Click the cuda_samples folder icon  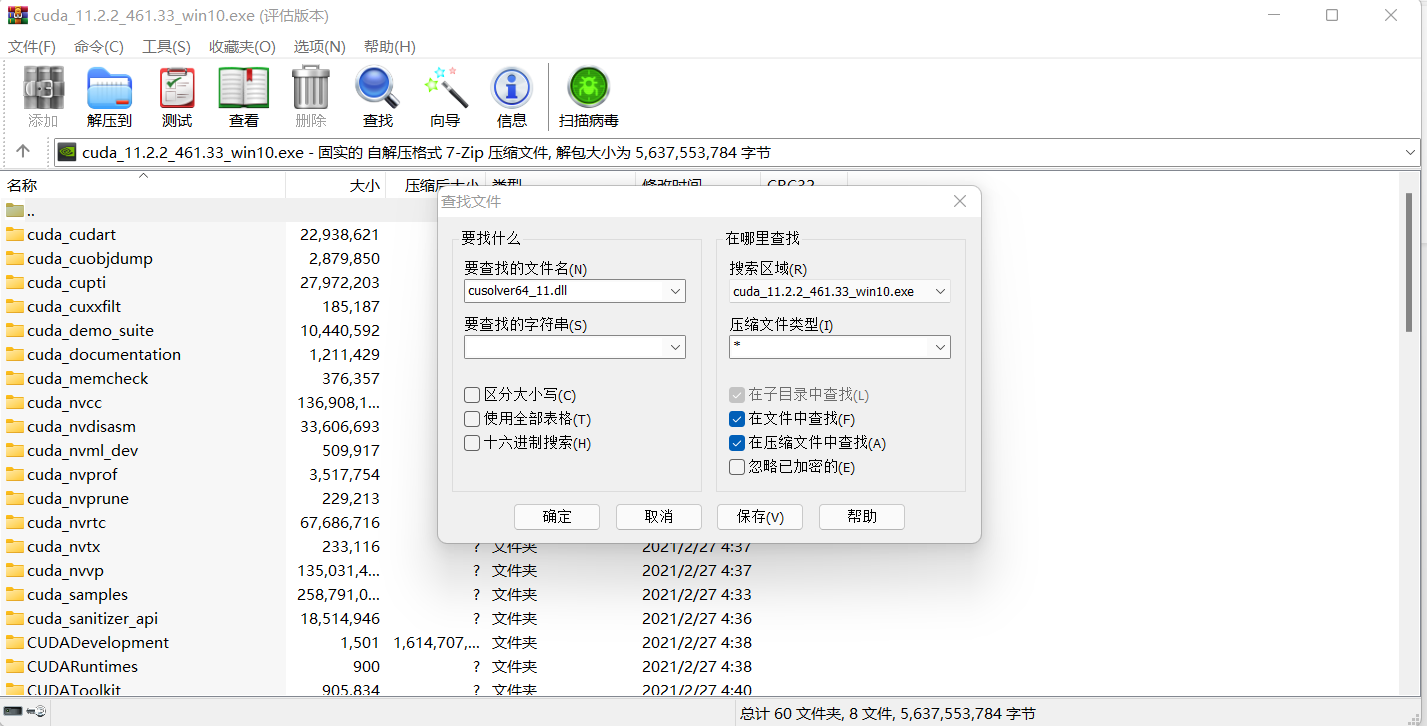coord(14,594)
